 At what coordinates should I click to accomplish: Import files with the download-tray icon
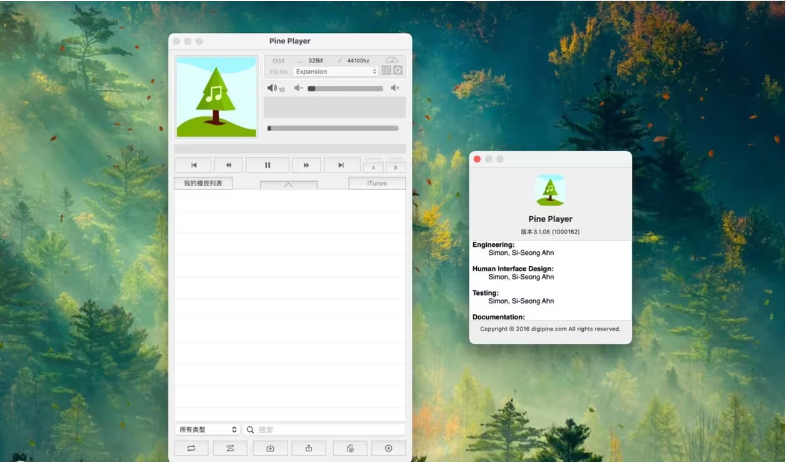click(270, 448)
